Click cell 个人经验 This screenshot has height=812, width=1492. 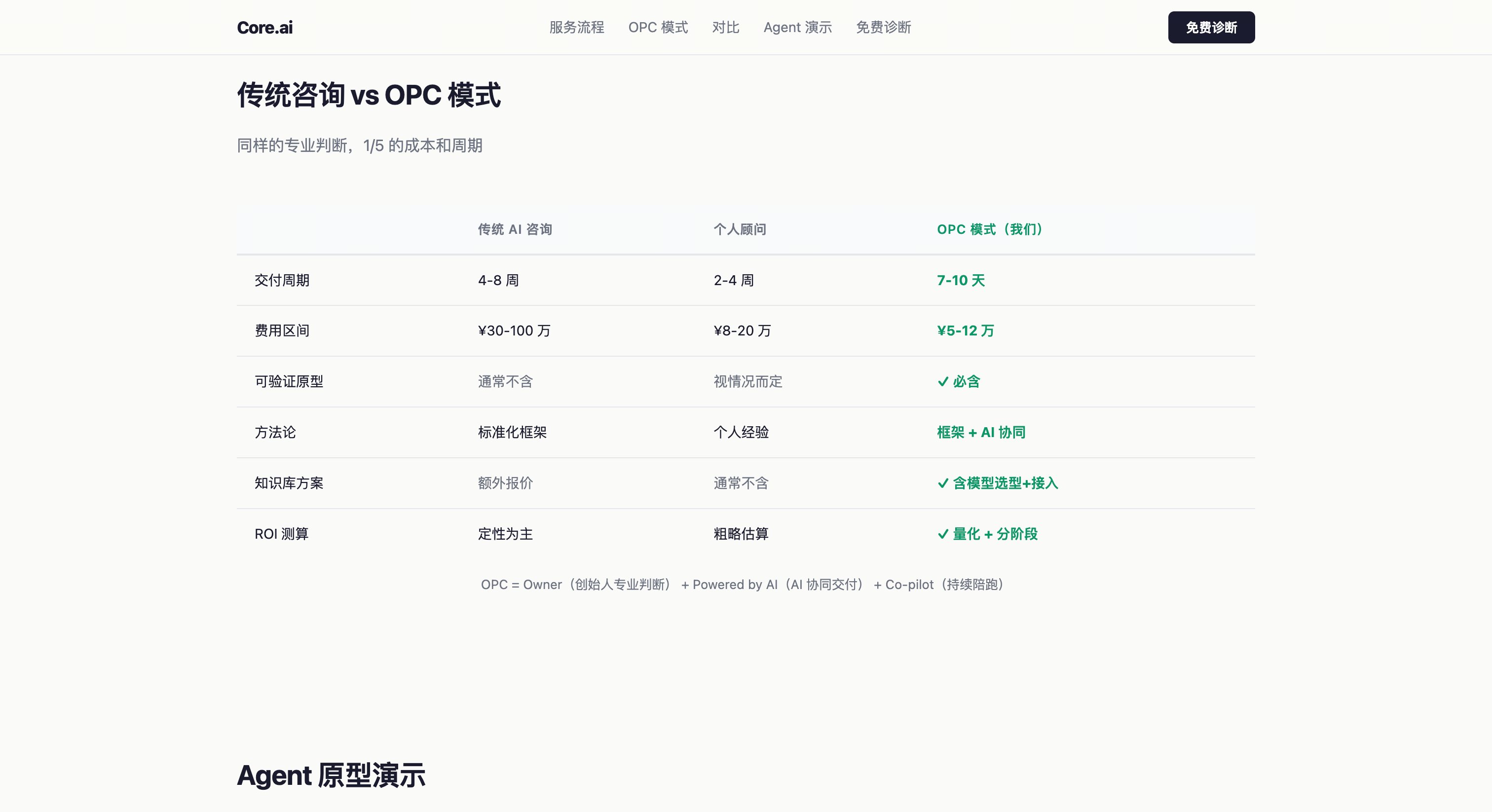pyautogui.click(x=741, y=433)
